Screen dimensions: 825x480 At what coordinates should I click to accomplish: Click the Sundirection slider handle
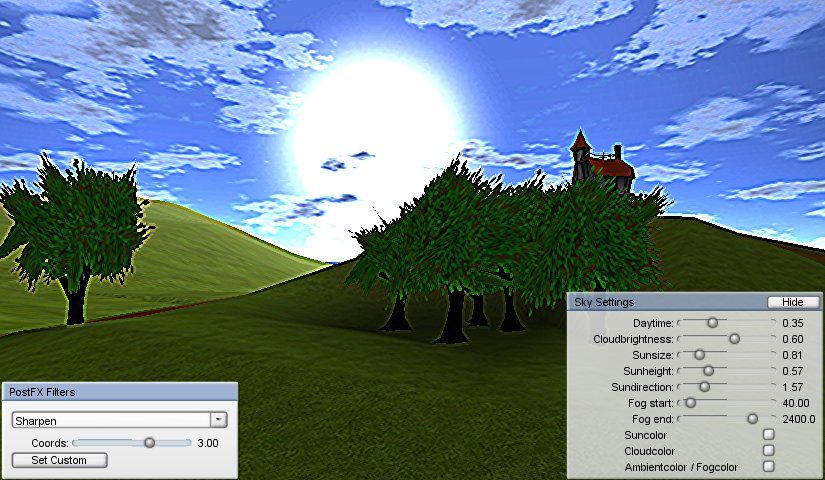coord(704,387)
